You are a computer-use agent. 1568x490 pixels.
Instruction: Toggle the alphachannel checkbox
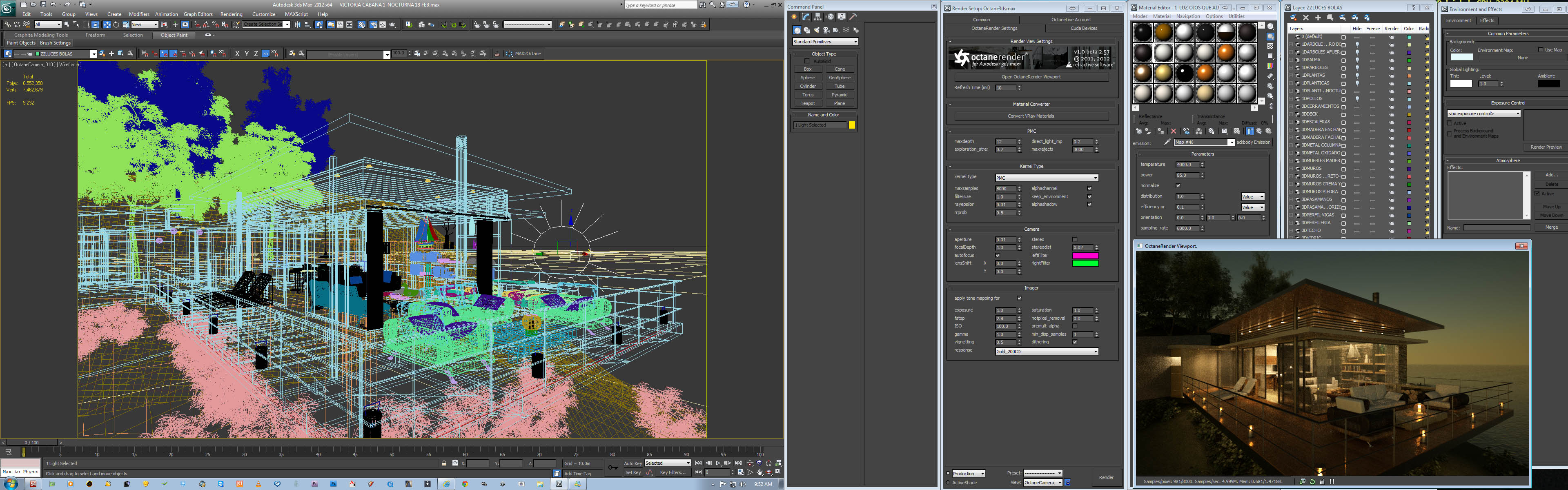pyautogui.click(x=1089, y=189)
